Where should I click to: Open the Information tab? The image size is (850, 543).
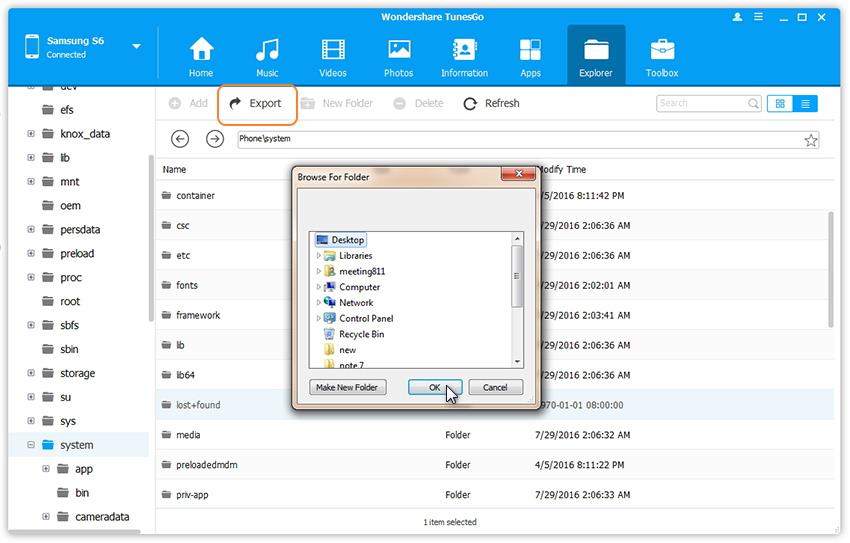(x=464, y=56)
